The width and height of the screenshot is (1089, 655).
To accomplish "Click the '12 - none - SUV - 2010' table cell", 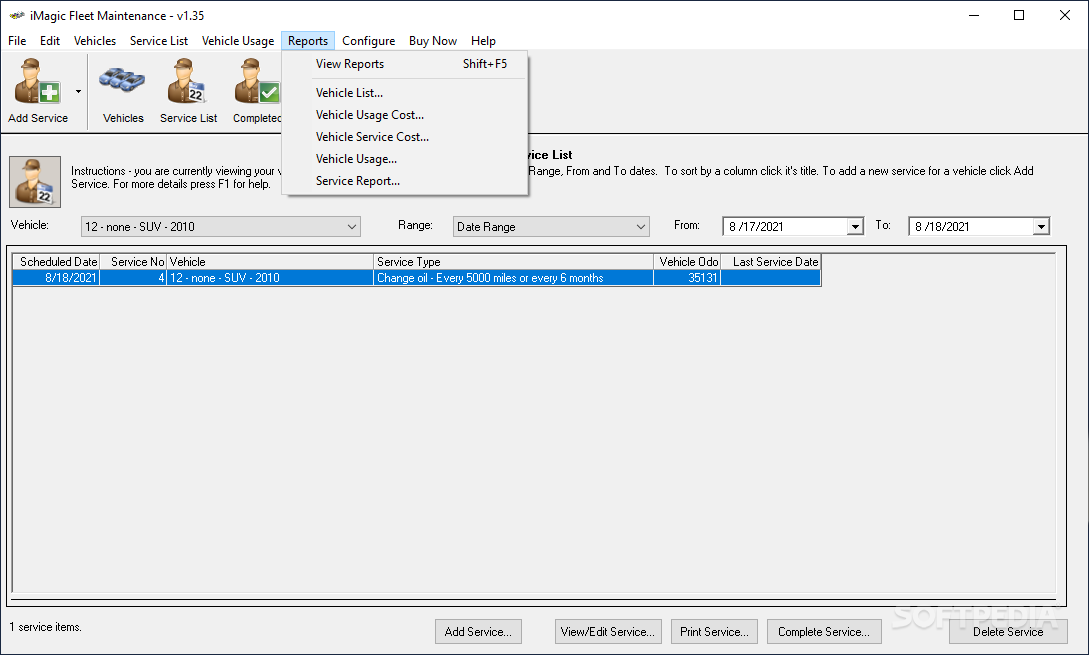I will tap(270, 278).
